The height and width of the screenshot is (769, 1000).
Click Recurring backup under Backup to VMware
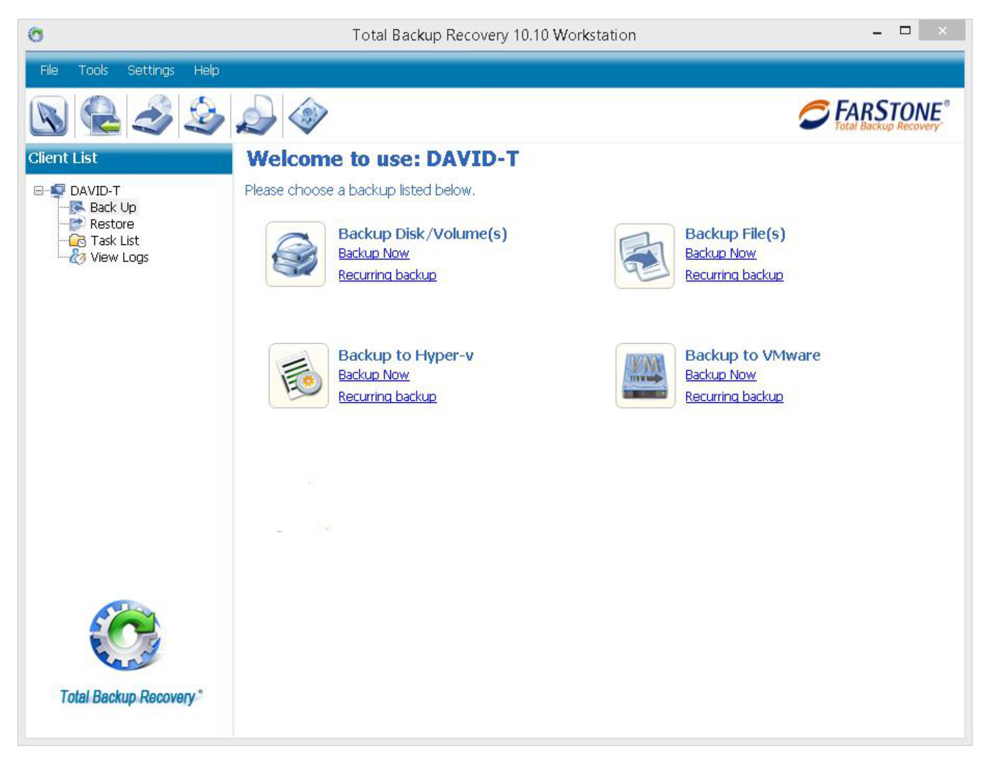(734, 397)
